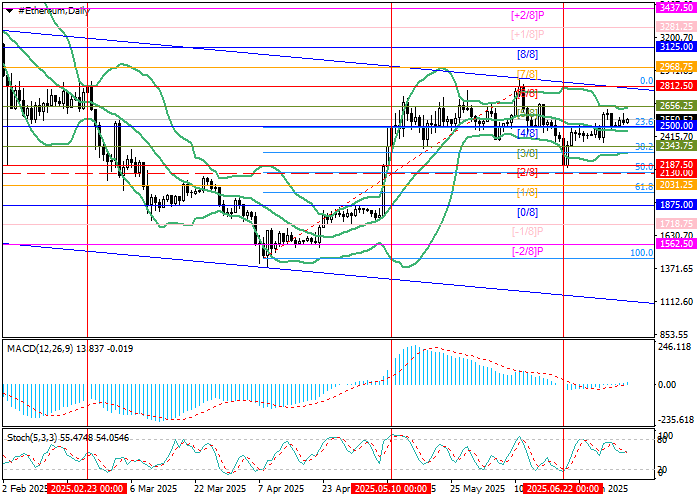The image size is (700, 500).
Task: Click the 61.8 Fibonacci level label
Action: click(644, 186)
